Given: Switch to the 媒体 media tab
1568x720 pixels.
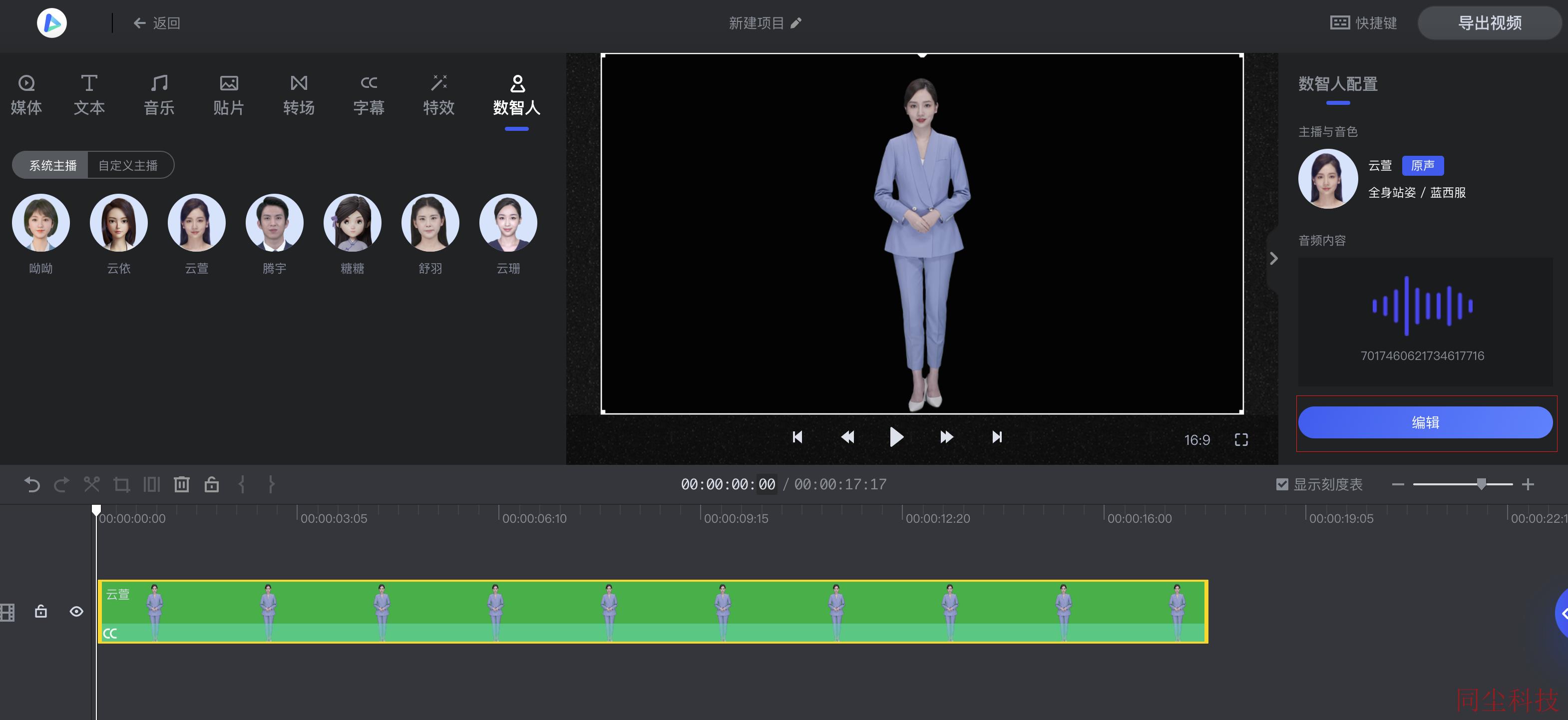Looking at the screenshot, I should click(x=26, y=95).
